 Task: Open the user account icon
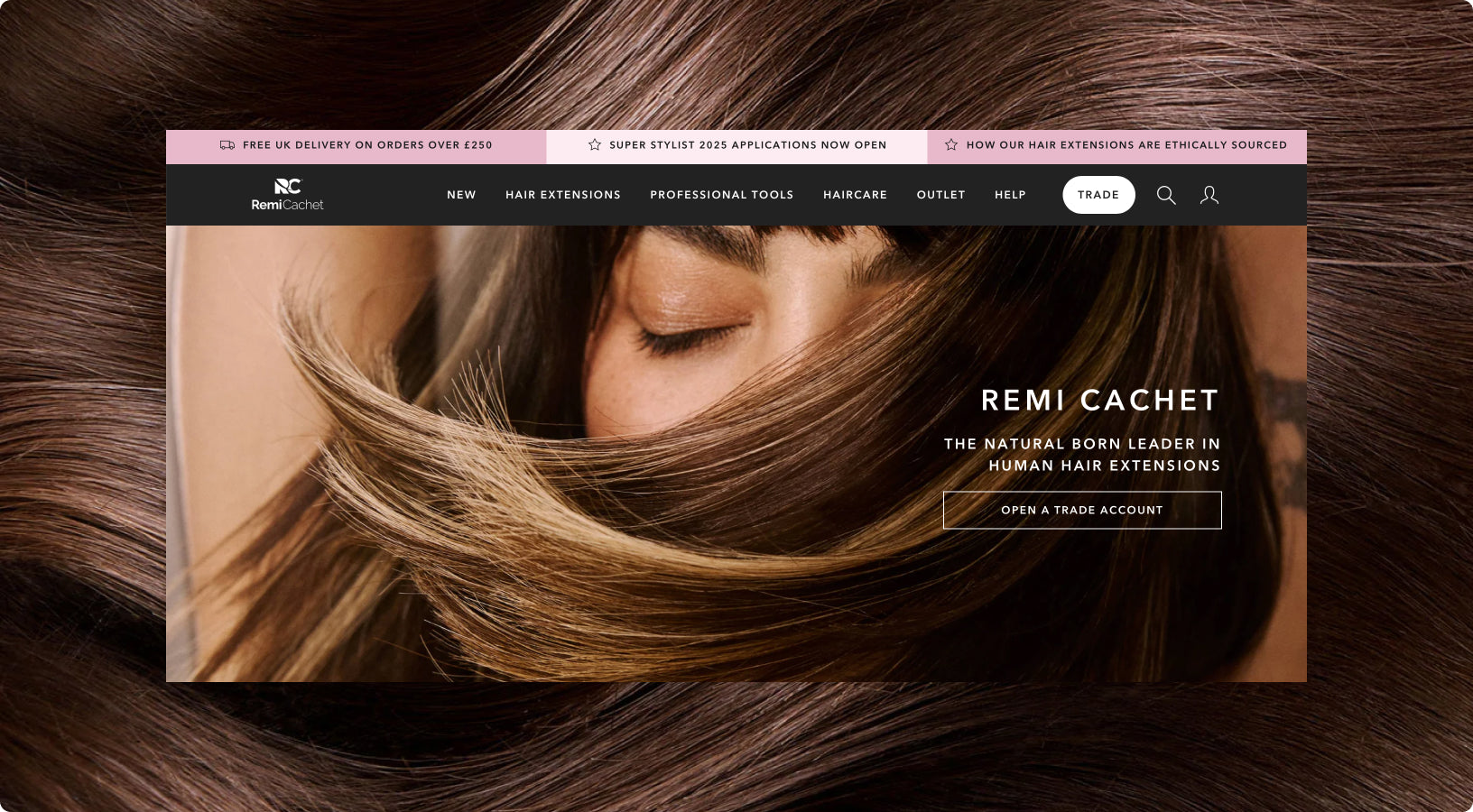click(1209, 195)
